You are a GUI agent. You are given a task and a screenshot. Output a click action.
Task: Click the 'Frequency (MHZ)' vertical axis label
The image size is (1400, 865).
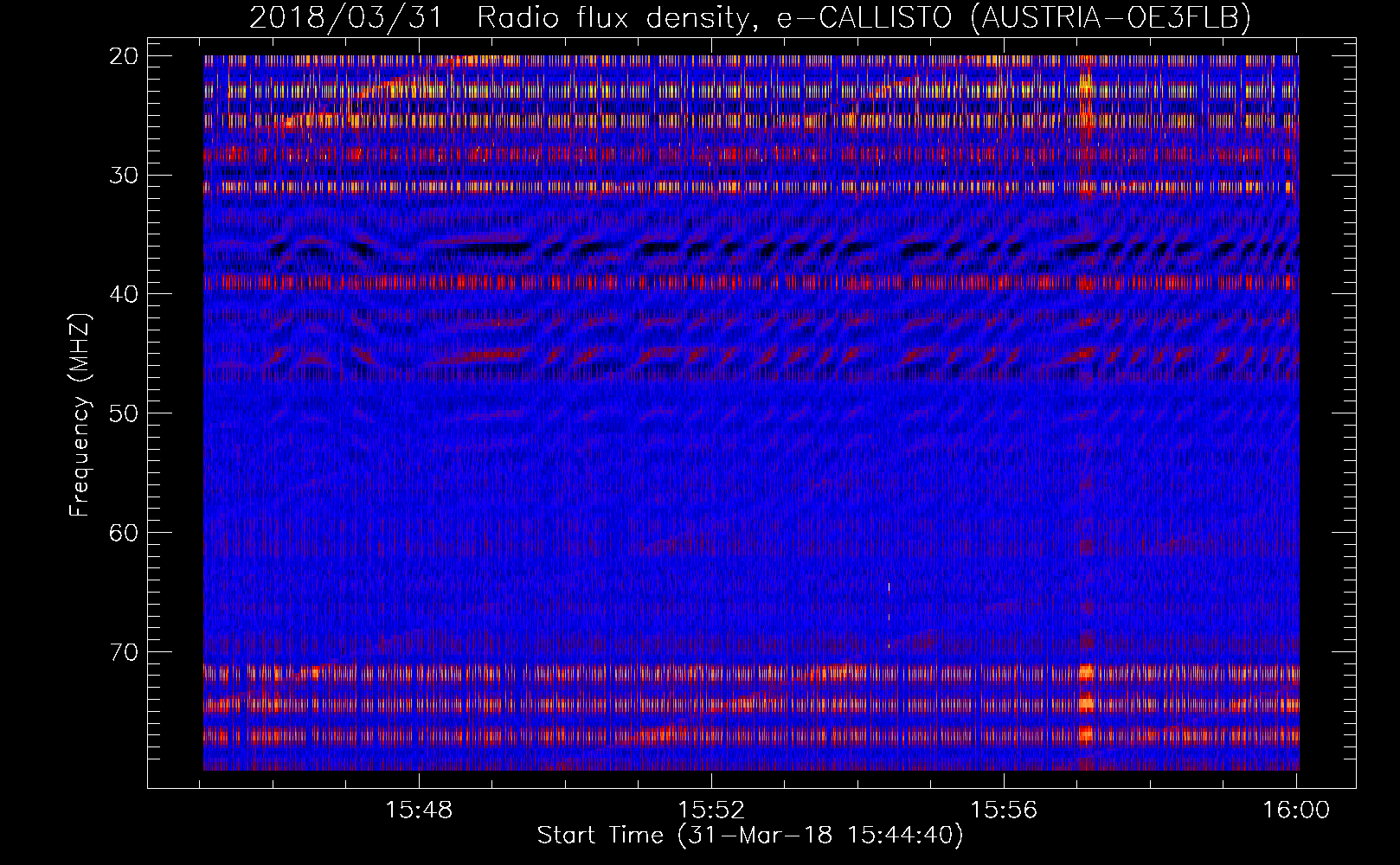(x=80, y=415)
